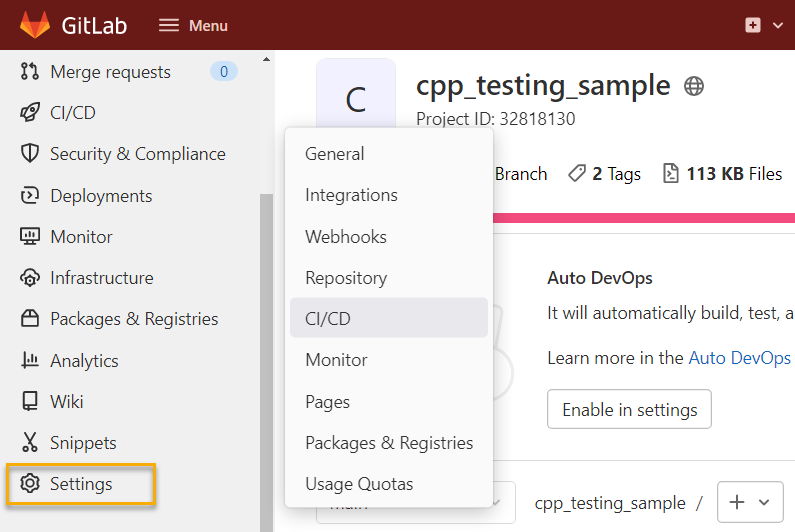Open the add file plus dropdown near path
The height and width of the screenshot is (532, 795).
tap(750, 503)
